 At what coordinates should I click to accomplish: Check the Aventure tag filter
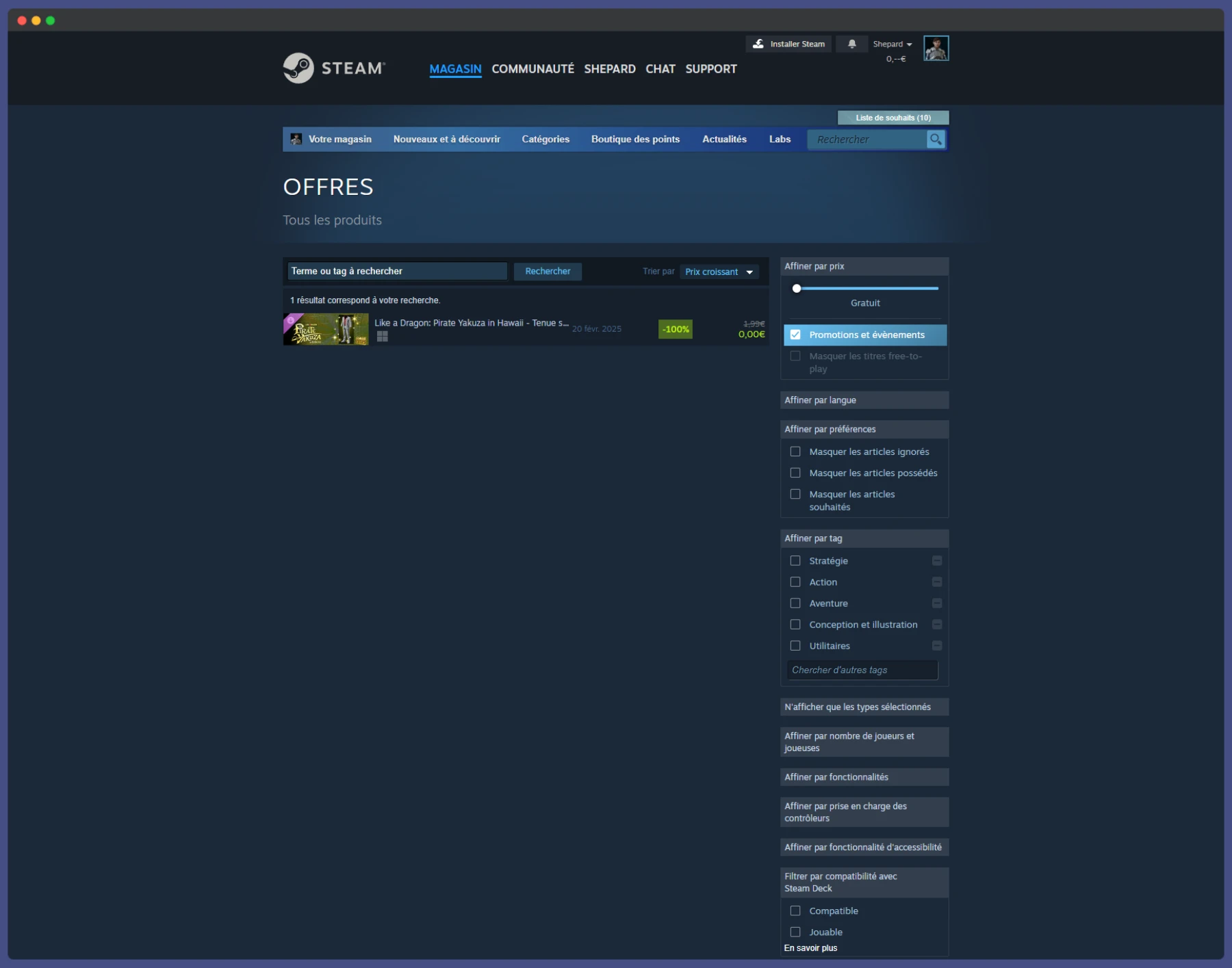[795, 603]
